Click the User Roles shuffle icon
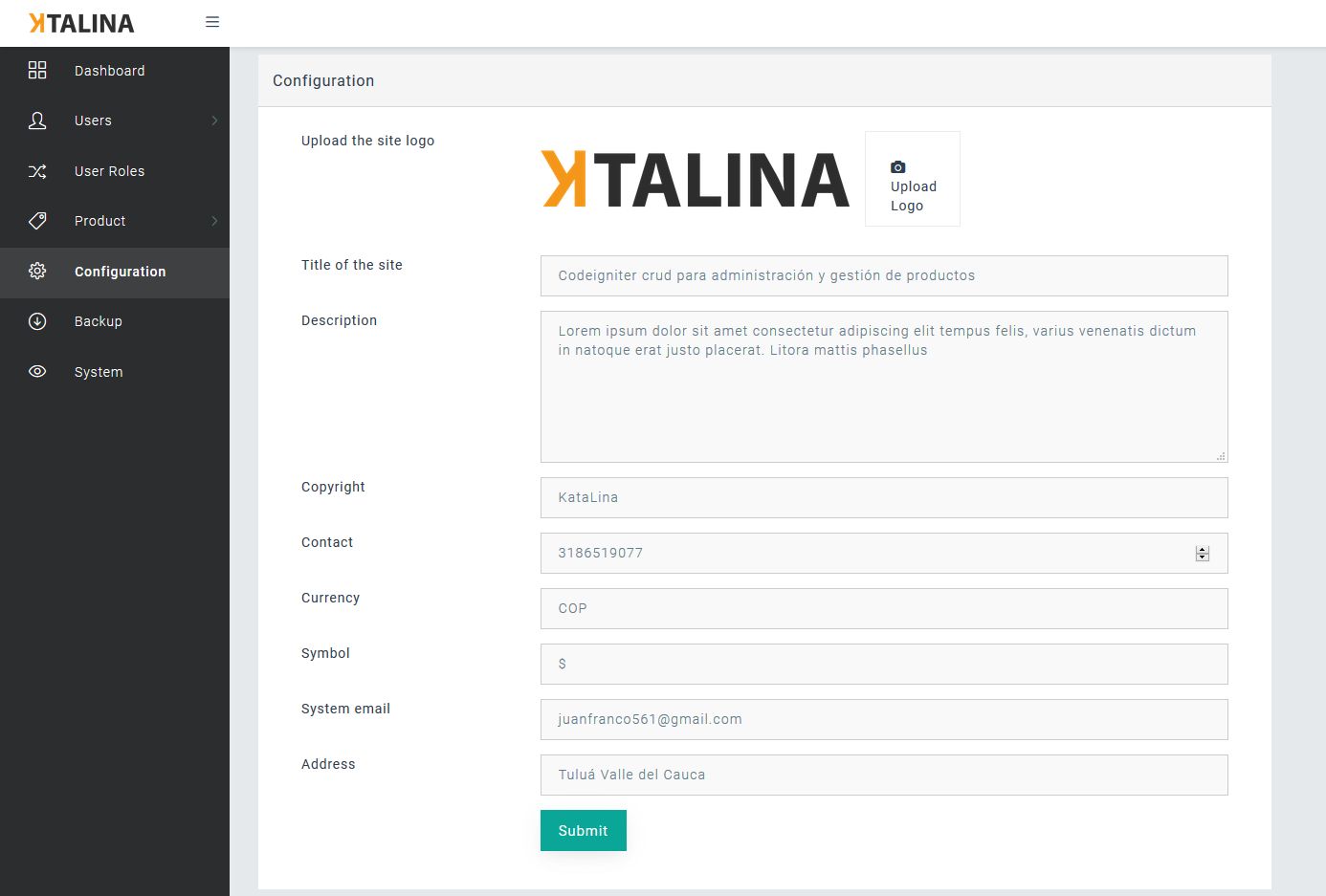The height and width of the screenshot is (896, 1326). coord(37,171)
